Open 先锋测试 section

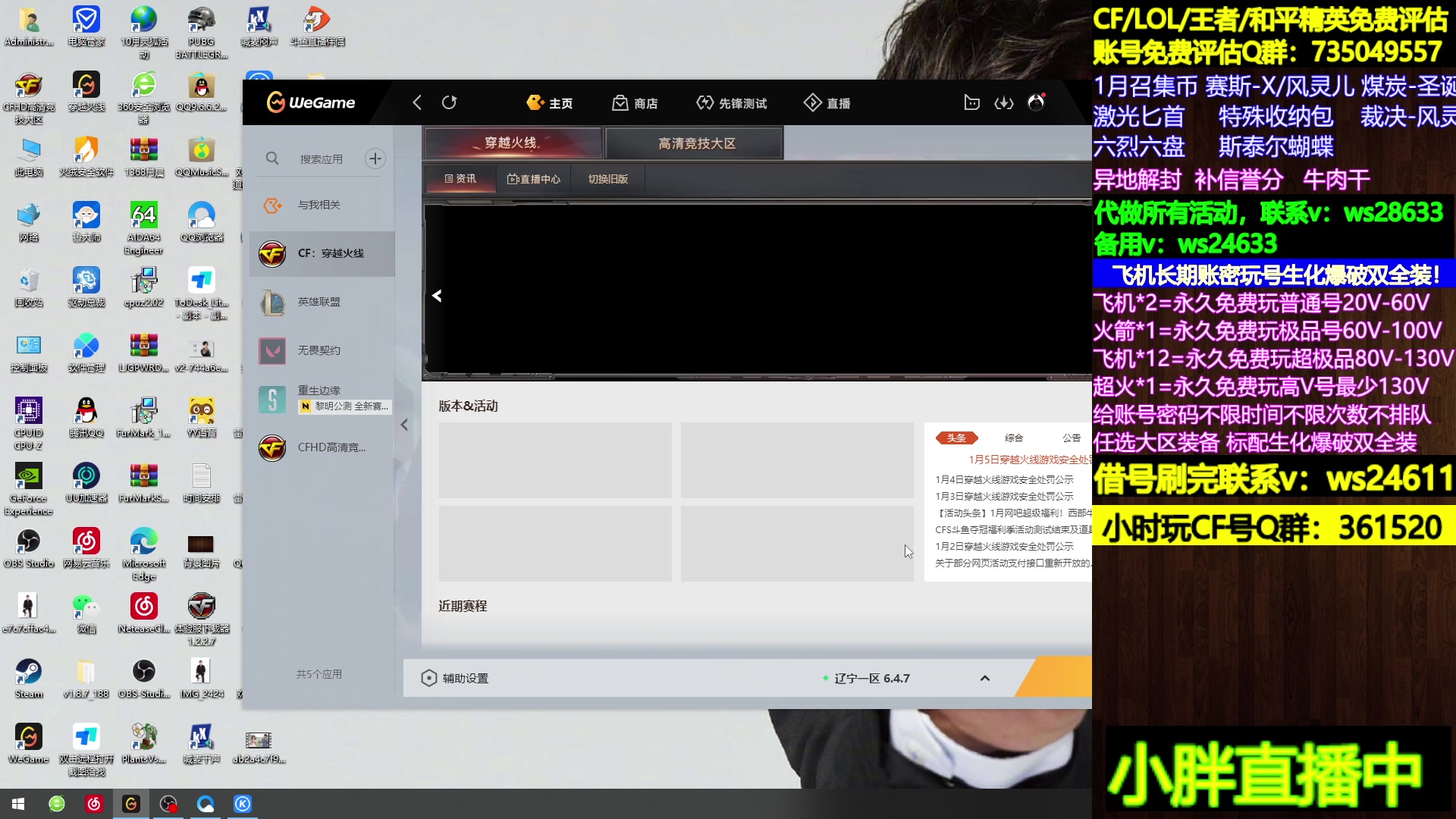coord(732,103)
